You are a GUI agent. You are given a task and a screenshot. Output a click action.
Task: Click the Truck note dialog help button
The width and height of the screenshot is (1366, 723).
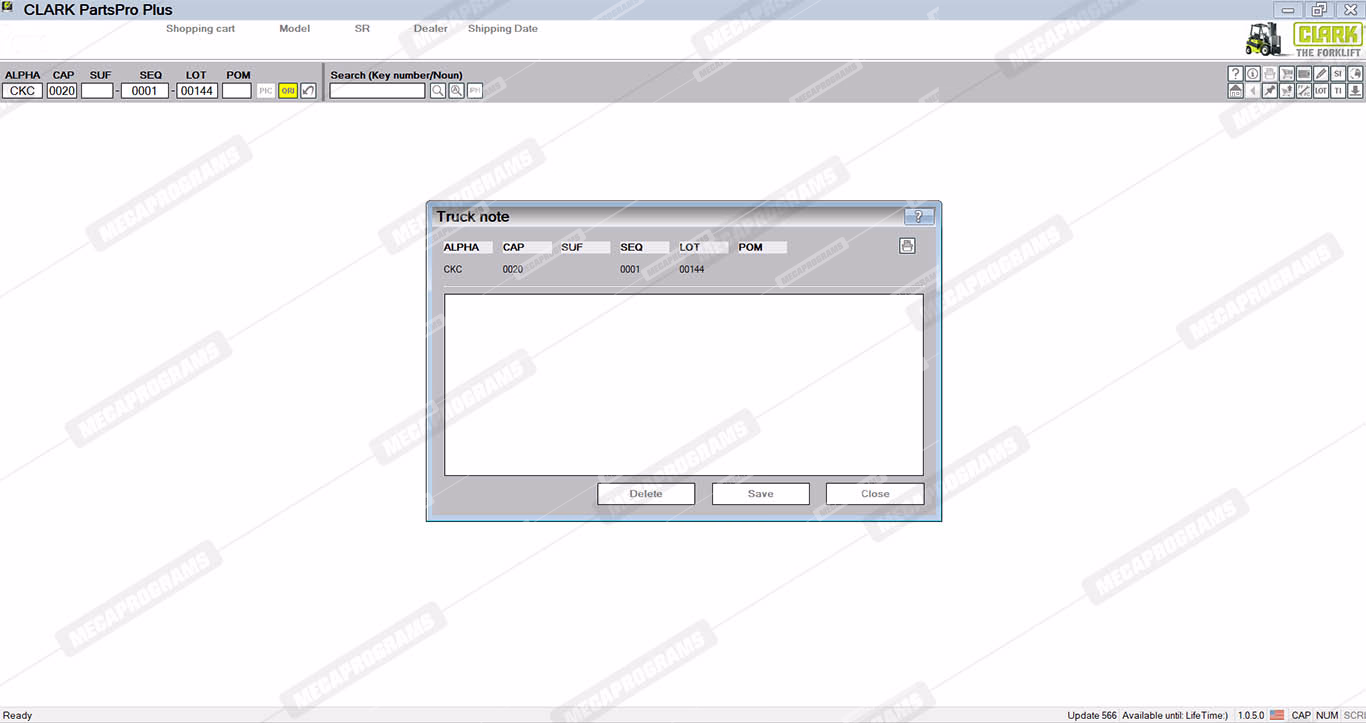point(919,217)
